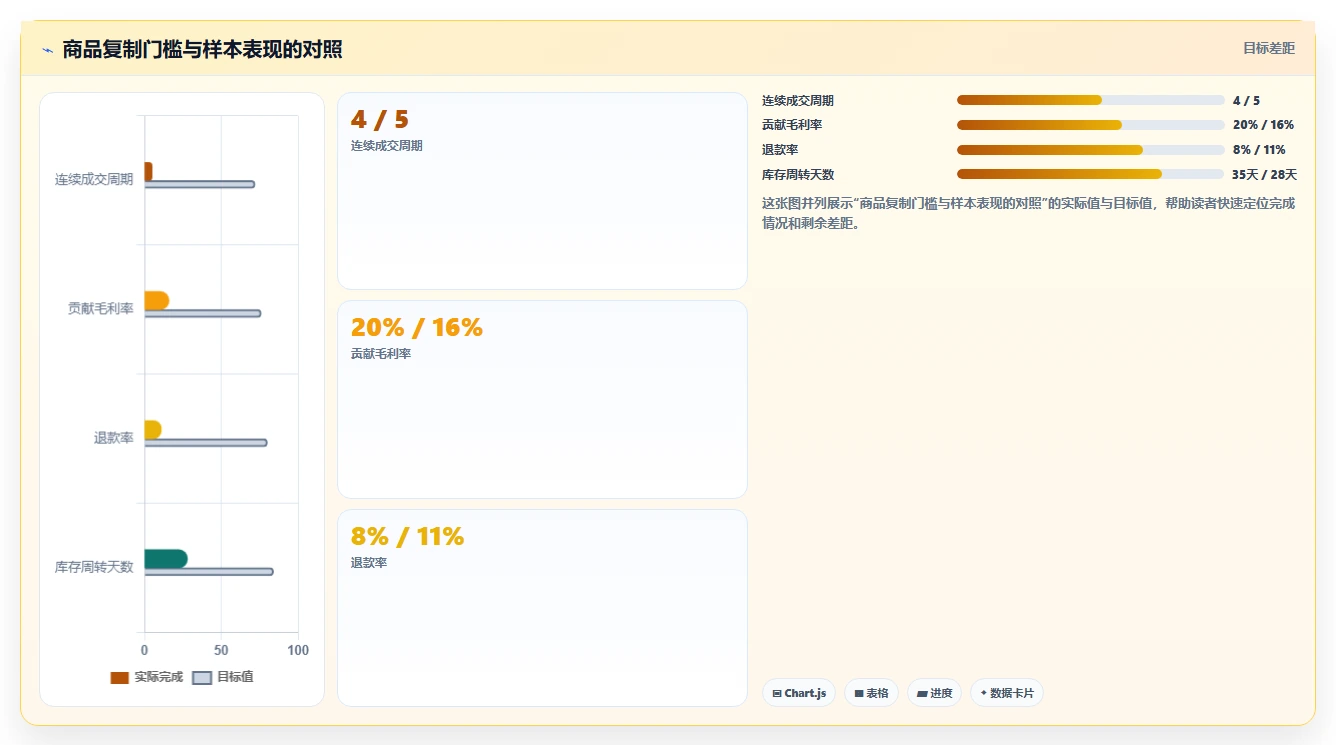Image resolution: width=1336 pixels, height=745 pixels.
Task: Select the 进度 tag chip
Action: [934, 693]
